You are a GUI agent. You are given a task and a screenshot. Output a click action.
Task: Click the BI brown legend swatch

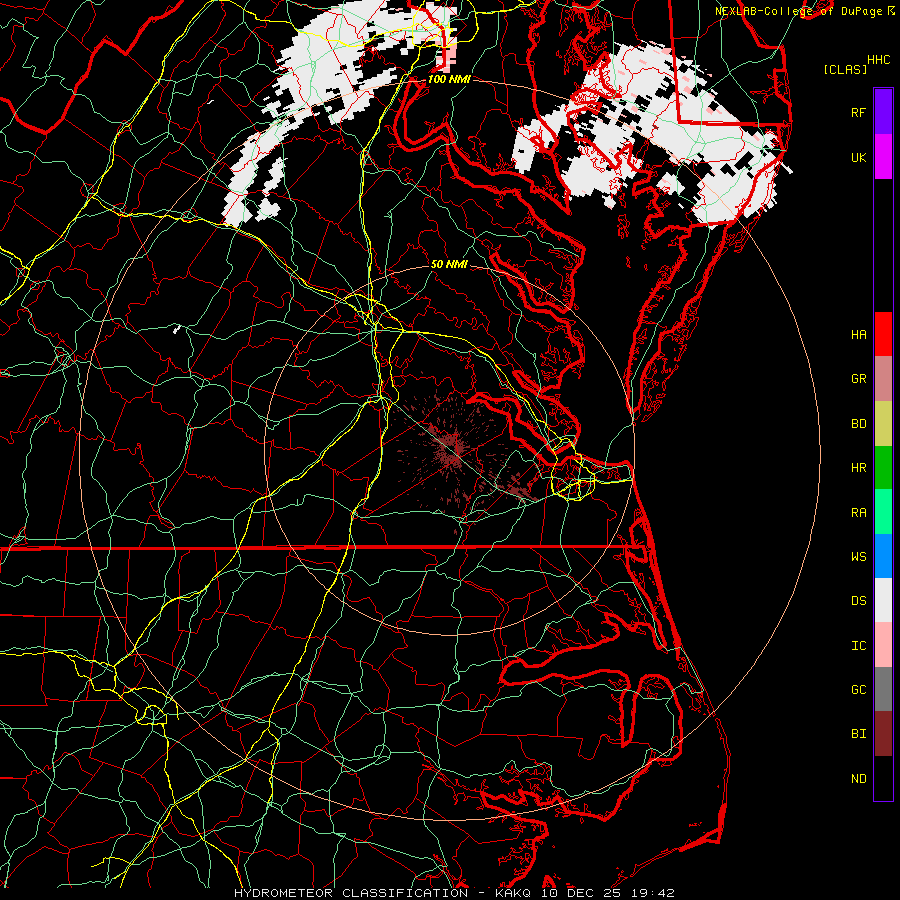883,734
